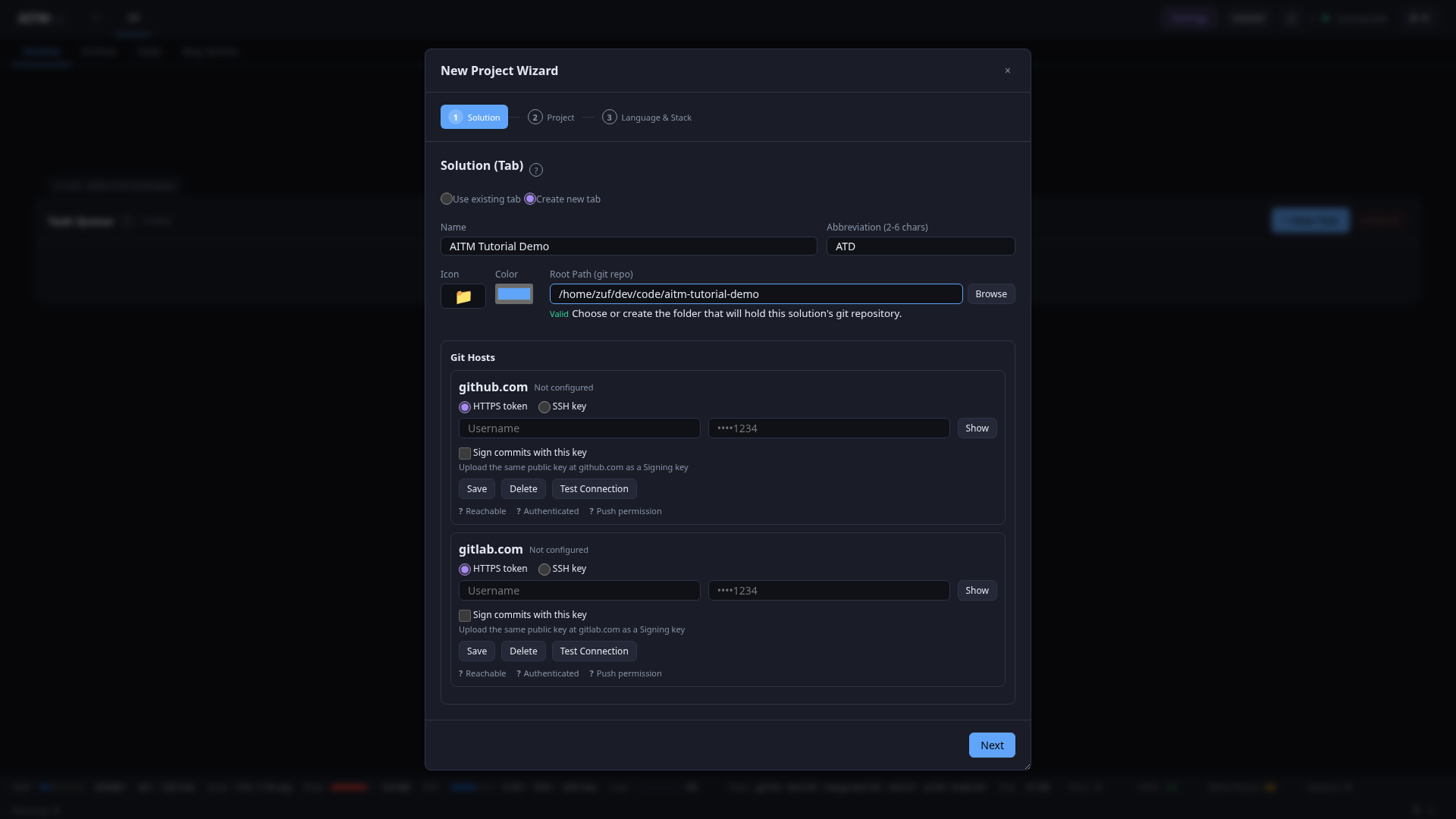Select gitlab.com HTTPS token option

click(465, 570)
